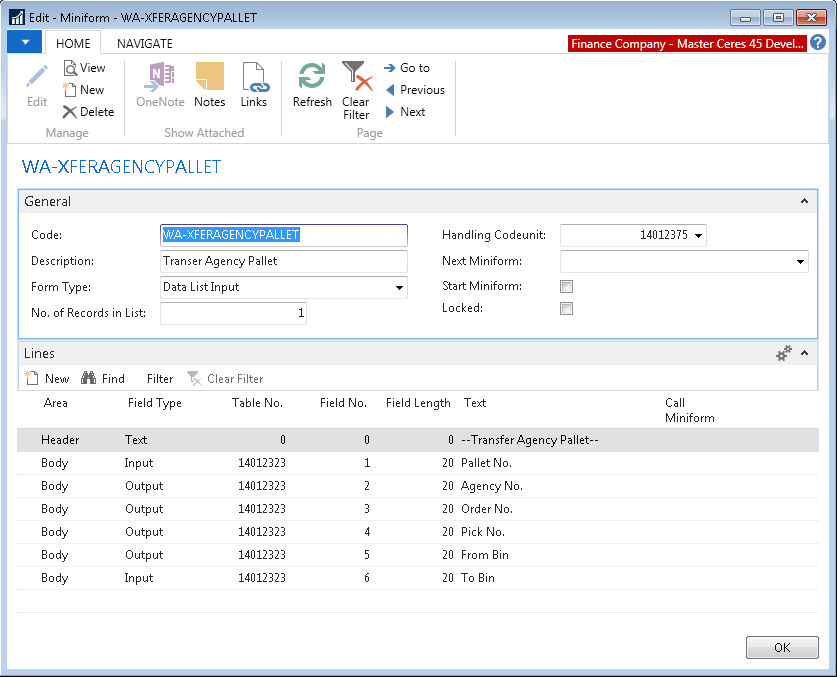Open the Handling Codeunit dropdown arrow
The image size is (837, 677).
(698, 236)
